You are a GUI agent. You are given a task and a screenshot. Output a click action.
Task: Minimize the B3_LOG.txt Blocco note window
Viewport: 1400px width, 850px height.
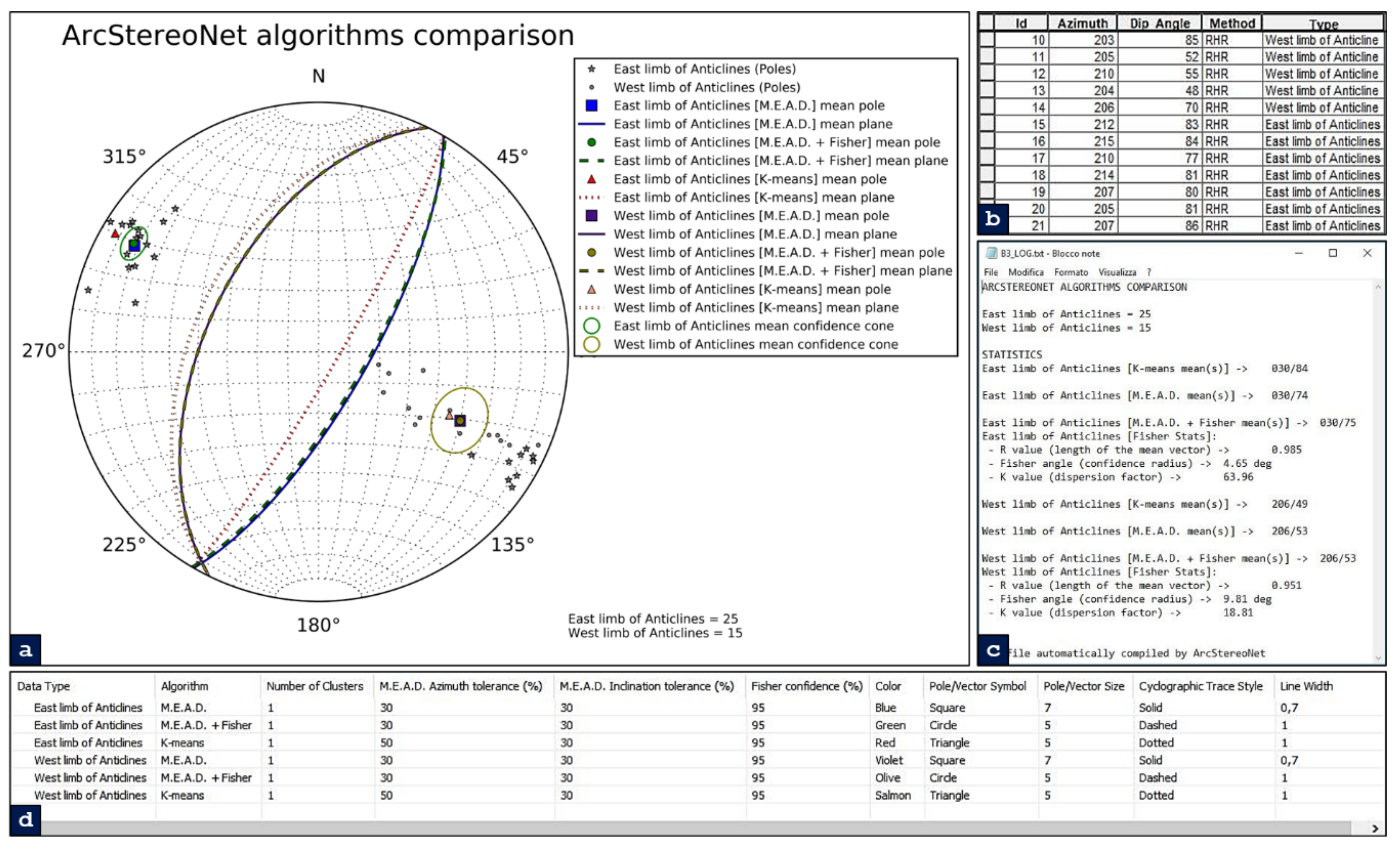pyautogui.click(x=1298, y=253)
